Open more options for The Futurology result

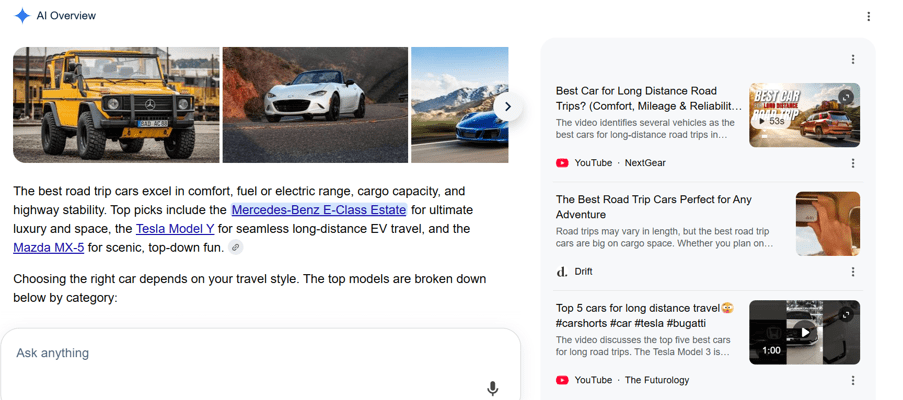[x=853, y=380]
